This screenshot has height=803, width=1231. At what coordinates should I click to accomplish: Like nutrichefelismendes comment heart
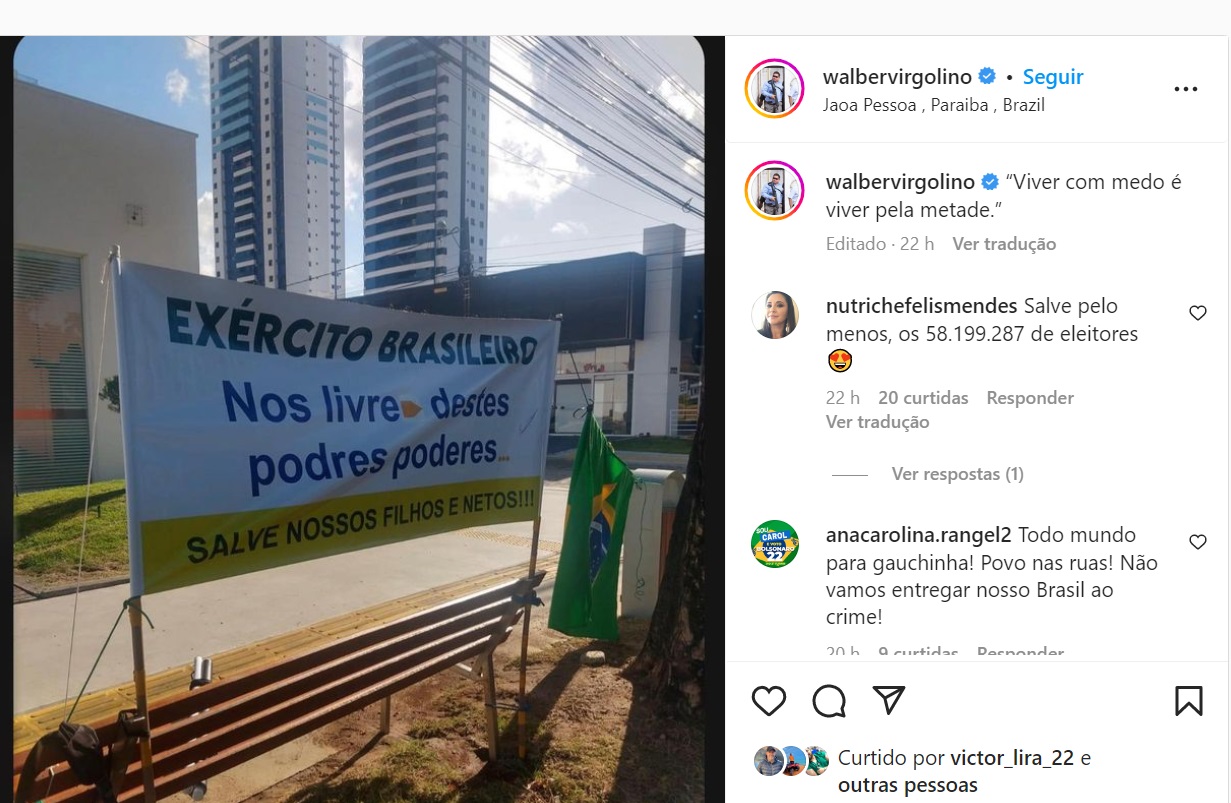pos(1198,313)
